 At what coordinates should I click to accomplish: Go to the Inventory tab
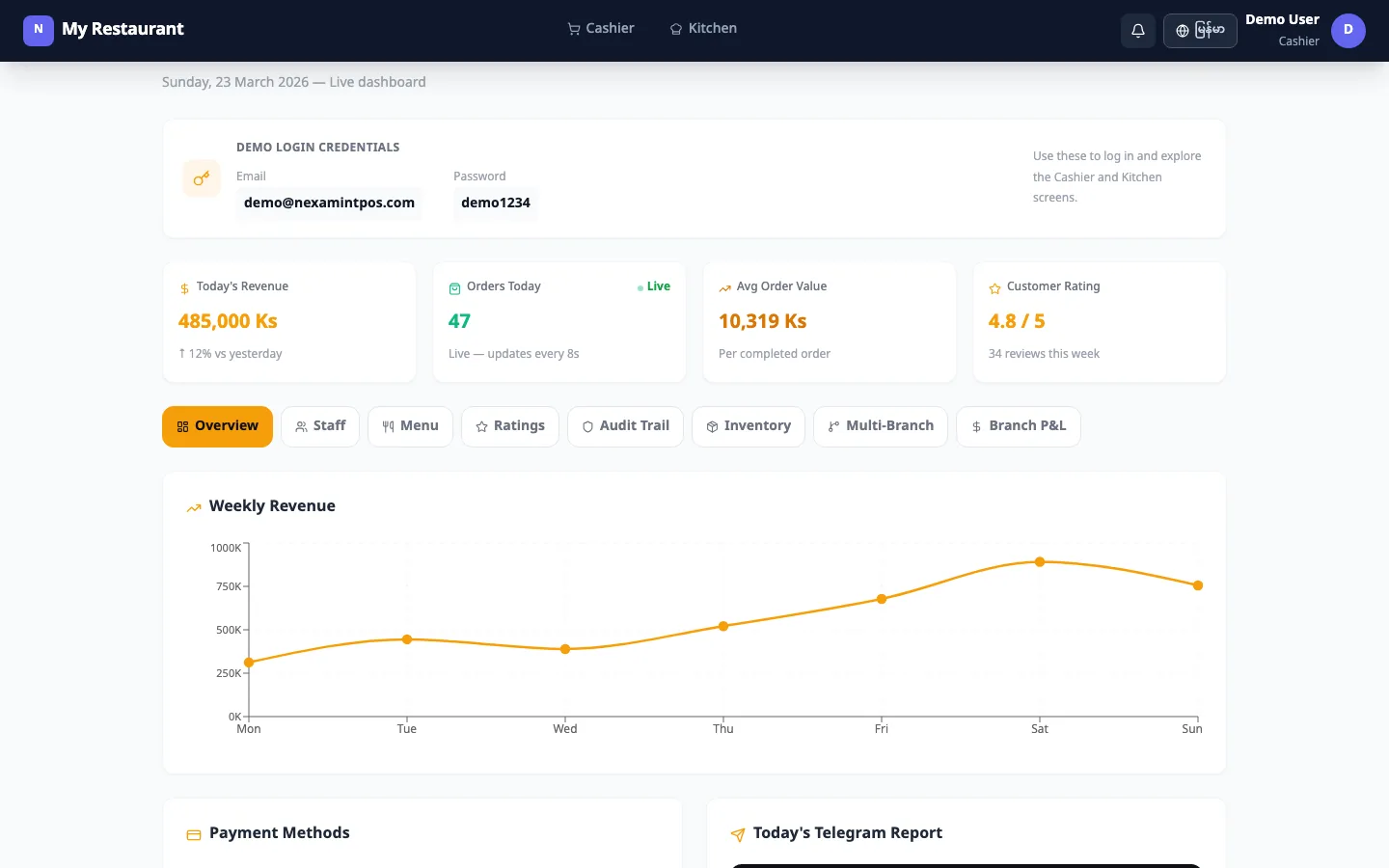(749, 426)
